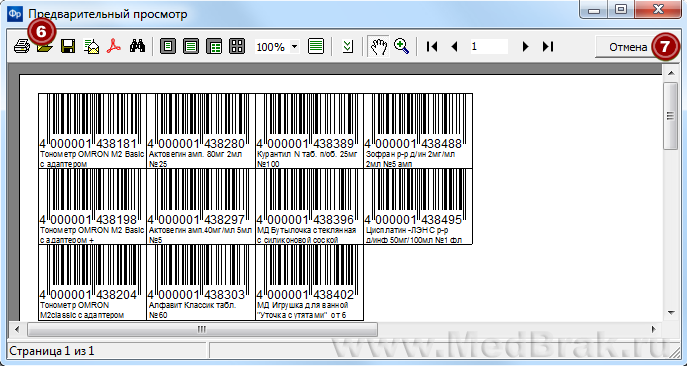Viewport: 687px width, 366px height.
Task: Click barcode label ending 438181
Action: pyautogui.click(x=92, y=131)
